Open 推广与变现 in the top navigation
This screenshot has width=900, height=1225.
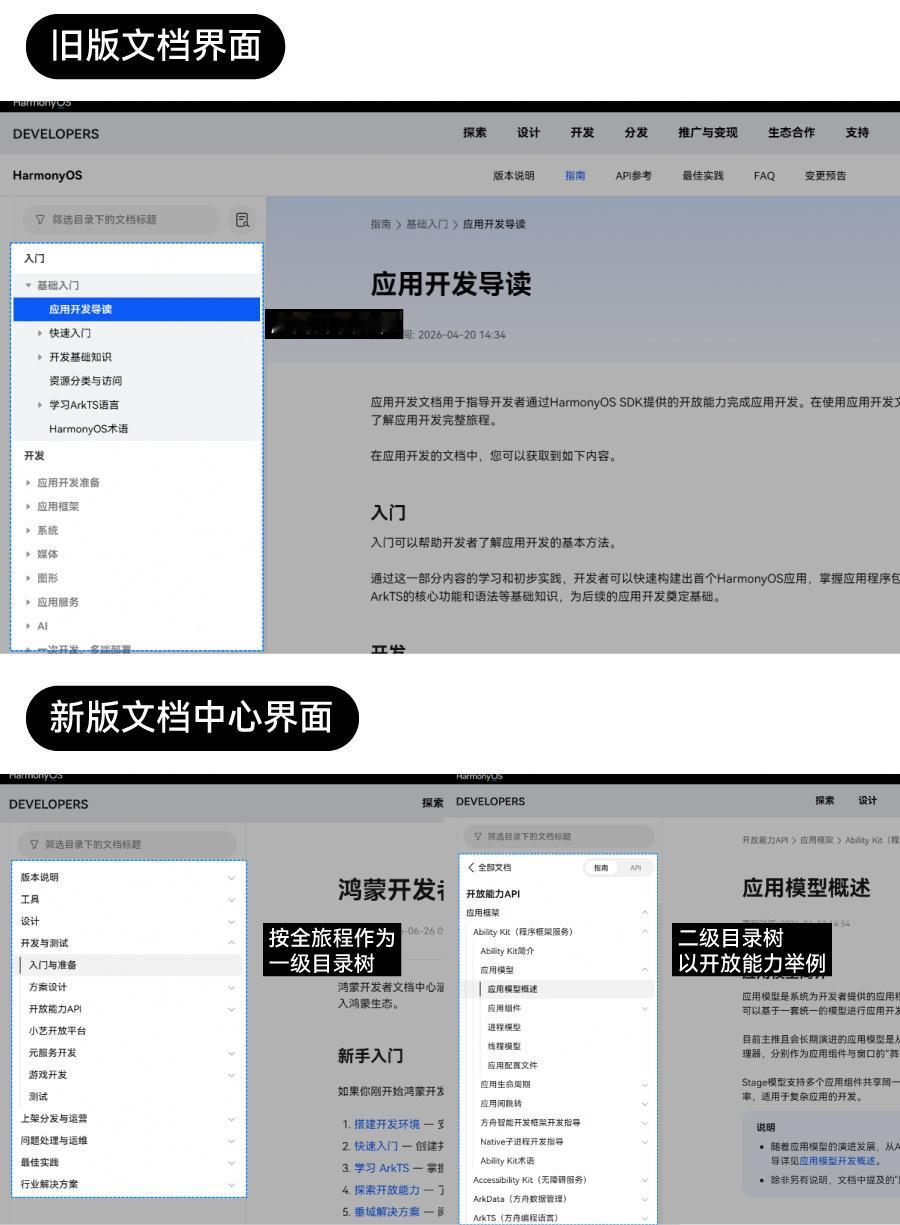pos(707,133)
